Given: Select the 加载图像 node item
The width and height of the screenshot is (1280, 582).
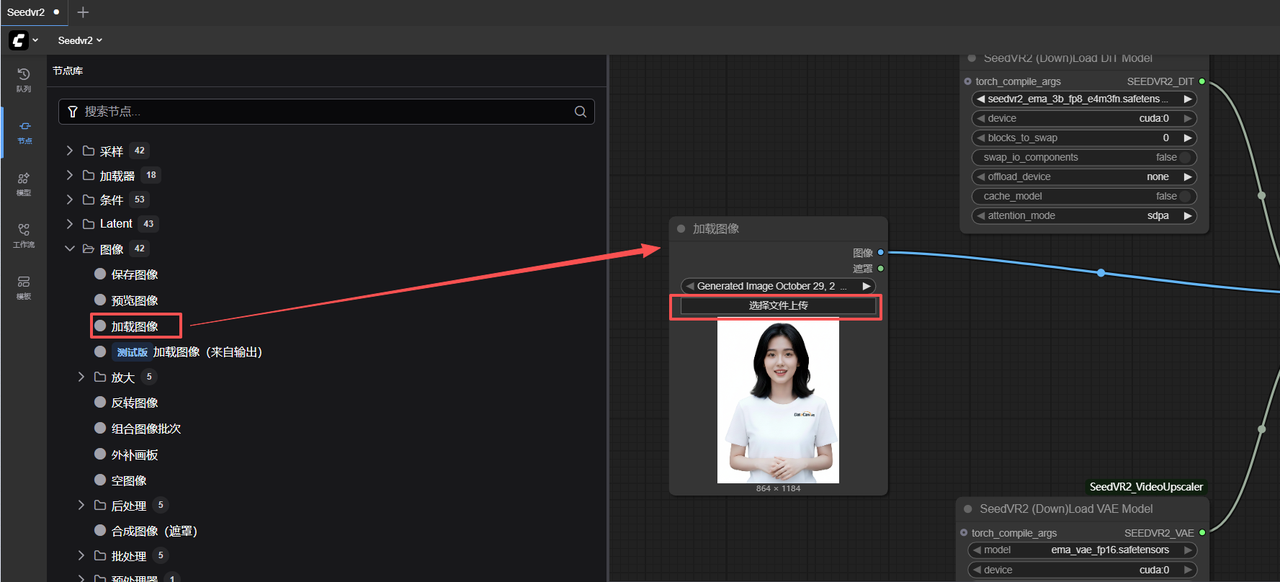Looking at the screenshot, I should coord(135,326).
